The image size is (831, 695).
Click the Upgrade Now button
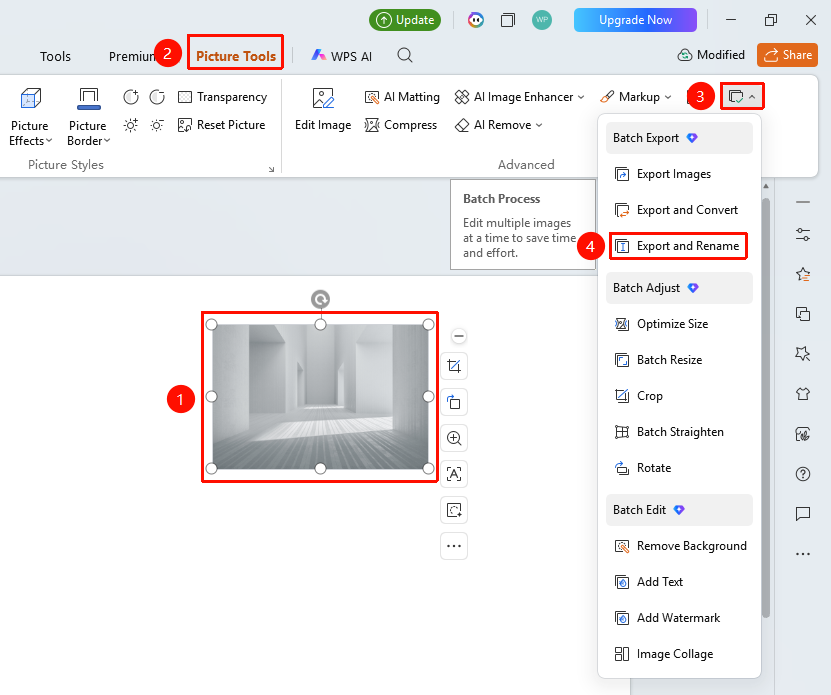point(635,20)
